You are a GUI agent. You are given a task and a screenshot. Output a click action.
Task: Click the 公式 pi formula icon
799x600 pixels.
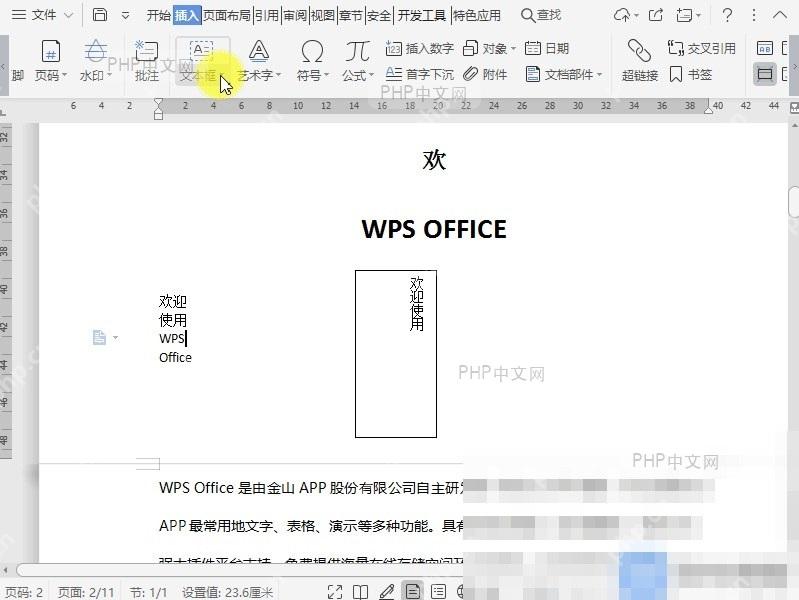pyautogui.click(x=357, y=51)
